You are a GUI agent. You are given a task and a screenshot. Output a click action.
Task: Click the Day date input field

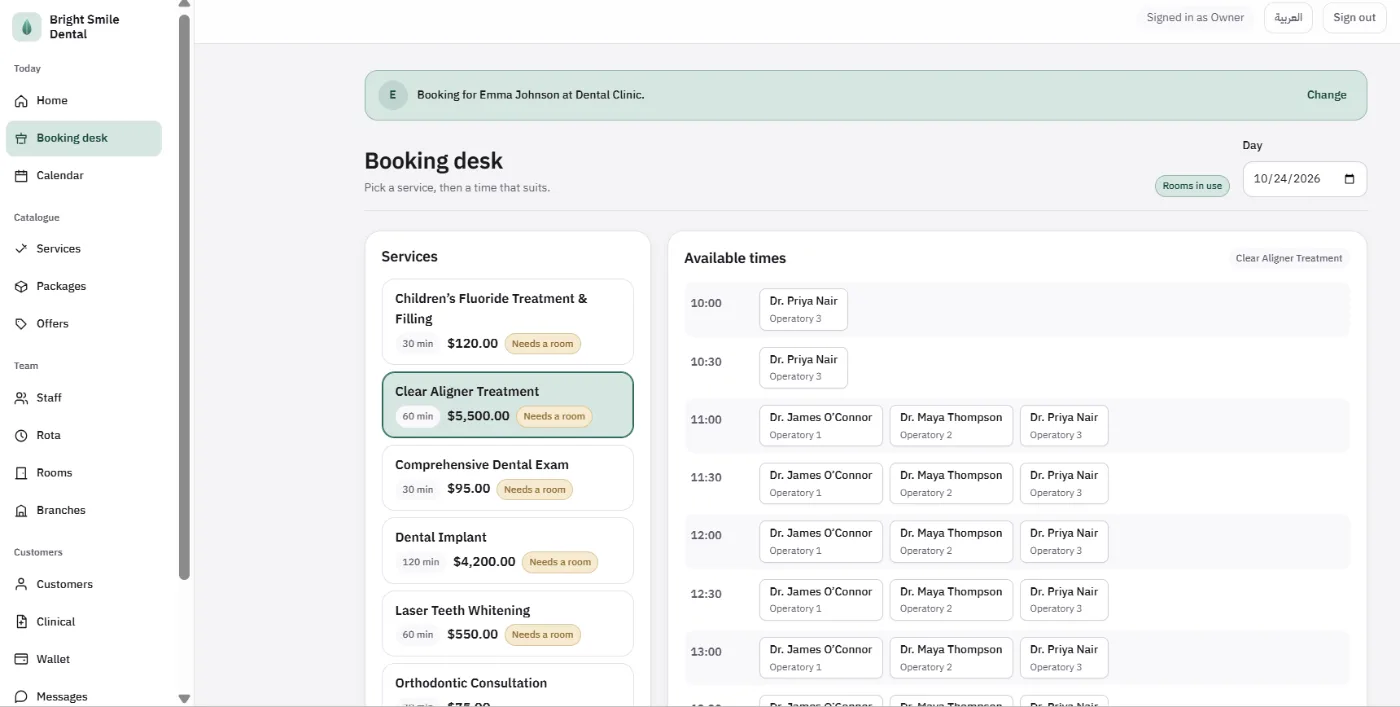click(1304, 179)
